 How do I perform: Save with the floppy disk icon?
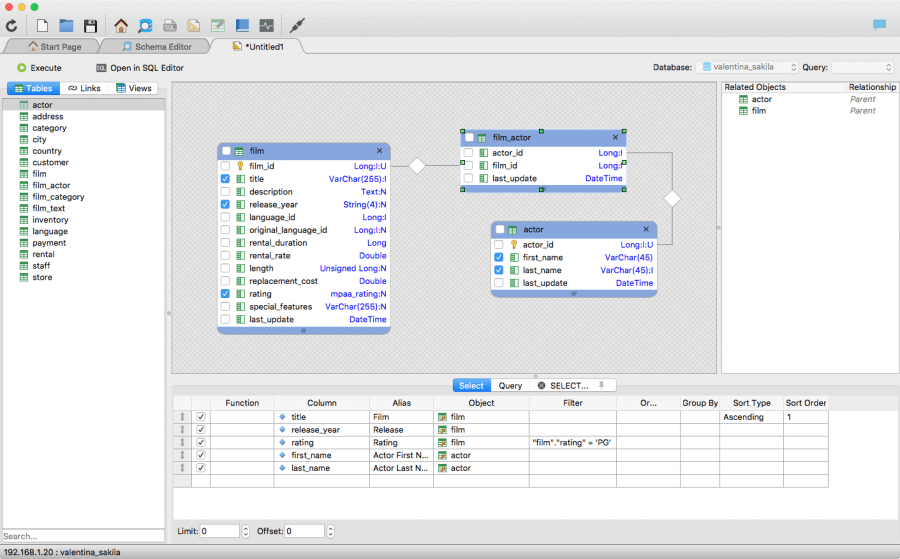click(x=90, y=26)
